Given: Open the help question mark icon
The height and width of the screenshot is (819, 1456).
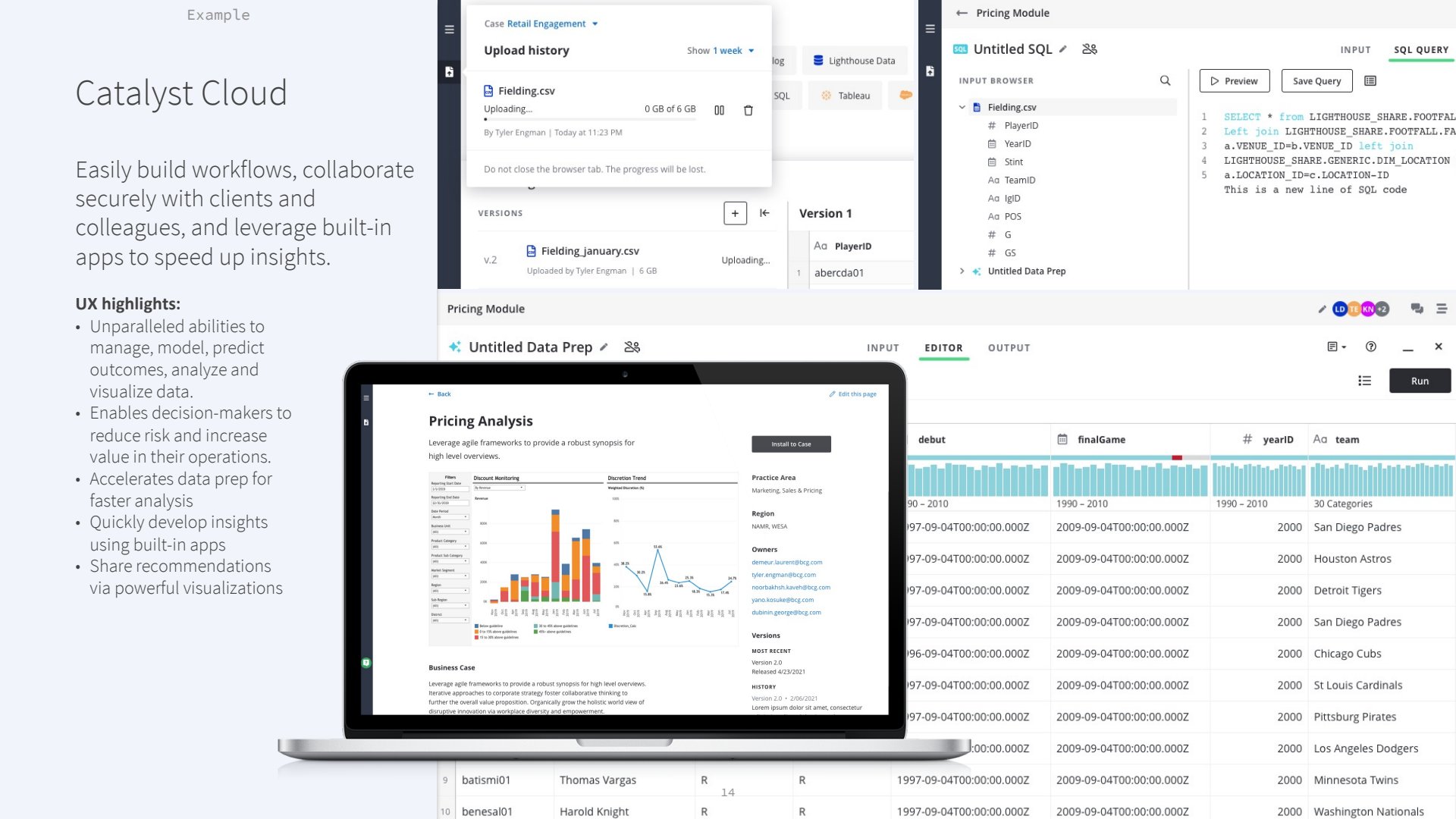Looking at the screenshot, I should tap(1371, 347).
